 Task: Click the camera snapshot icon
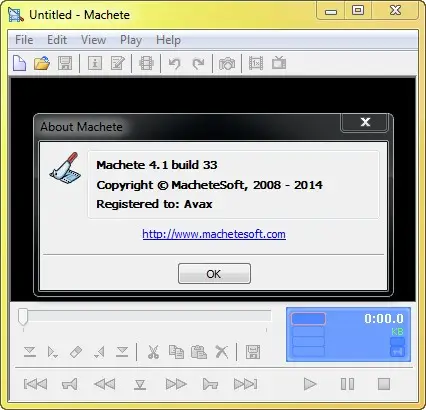[227, 63]
